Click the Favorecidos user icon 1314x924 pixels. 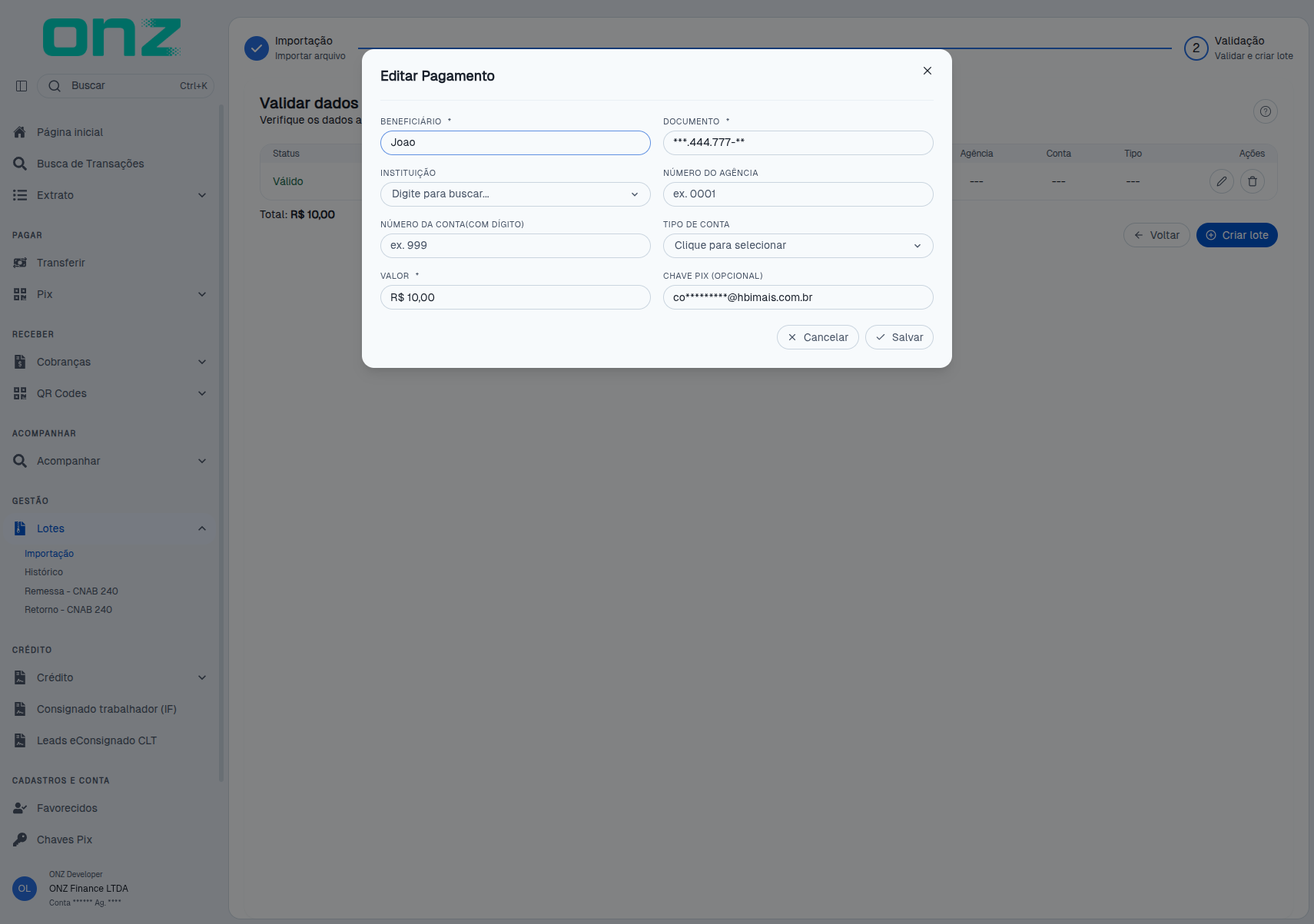click(x=20, y=808)
